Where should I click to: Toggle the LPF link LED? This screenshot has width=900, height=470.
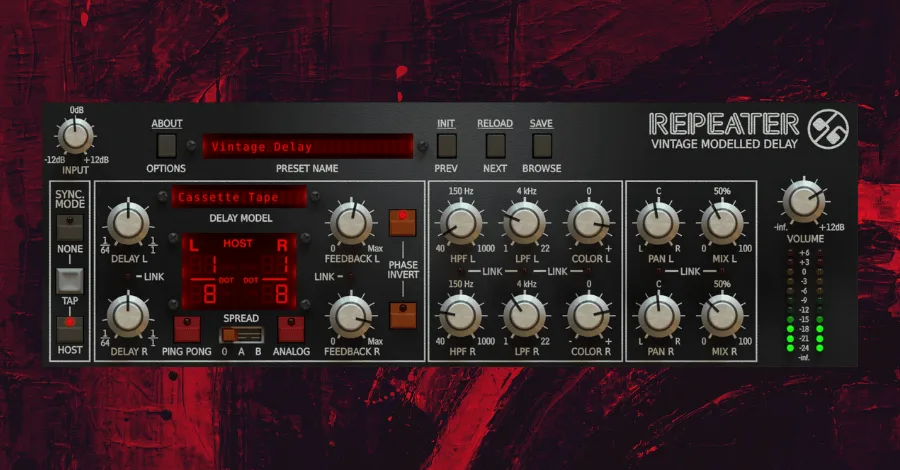(x=525, y=271)
